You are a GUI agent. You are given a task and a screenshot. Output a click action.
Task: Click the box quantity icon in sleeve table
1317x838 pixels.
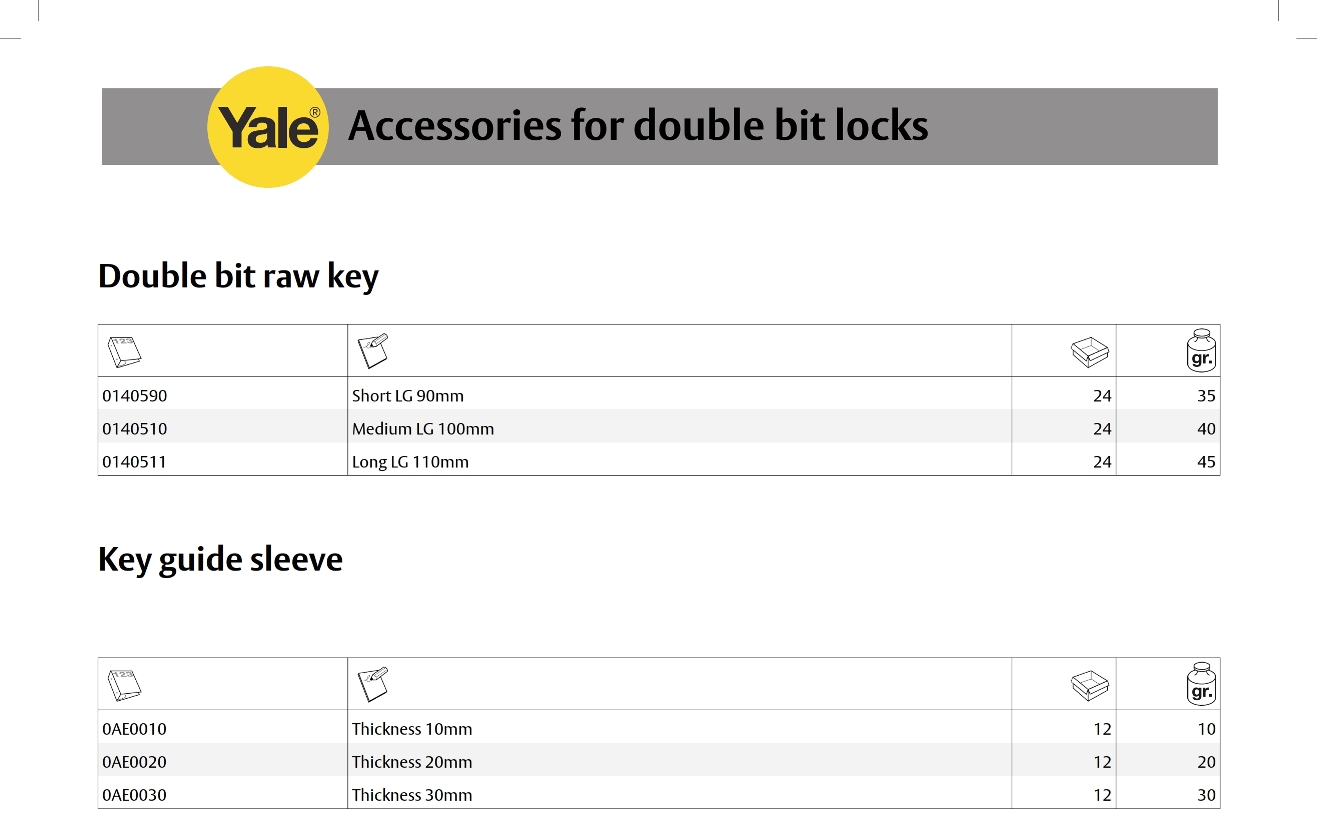pos(1090,683)
